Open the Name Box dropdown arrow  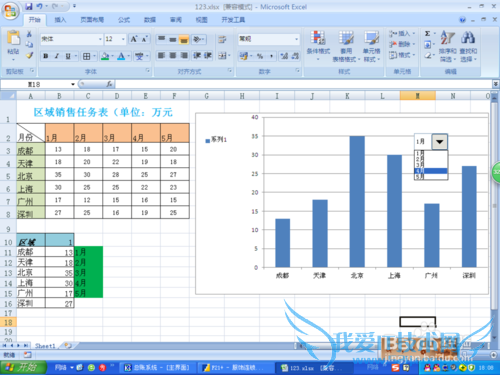click(x=73, y=84)
